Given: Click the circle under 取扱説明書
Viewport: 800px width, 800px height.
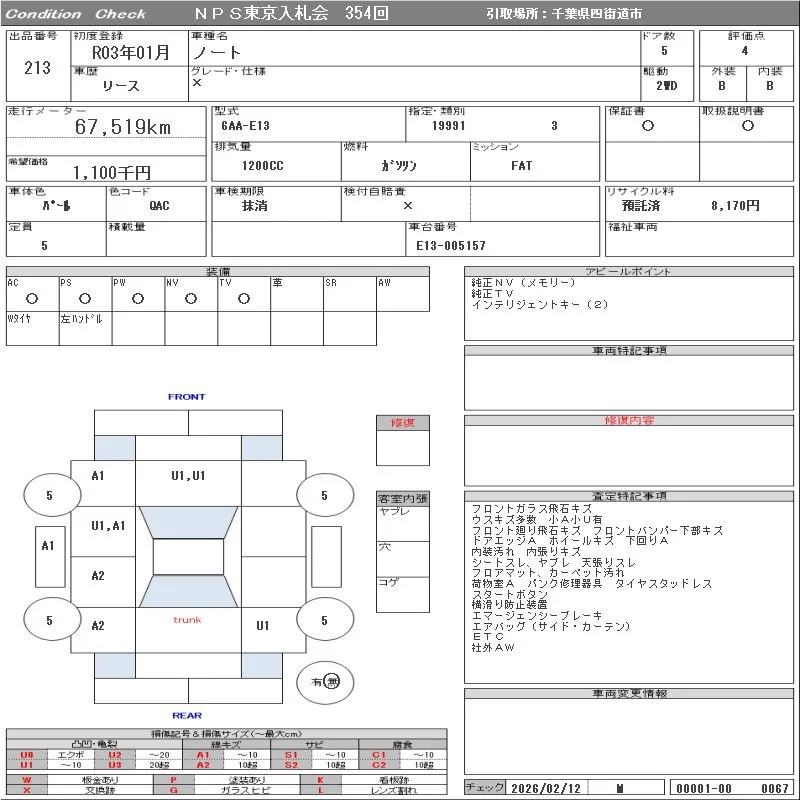Looking at the screenshot, I should pyautogui.click(x=747, y=126).
